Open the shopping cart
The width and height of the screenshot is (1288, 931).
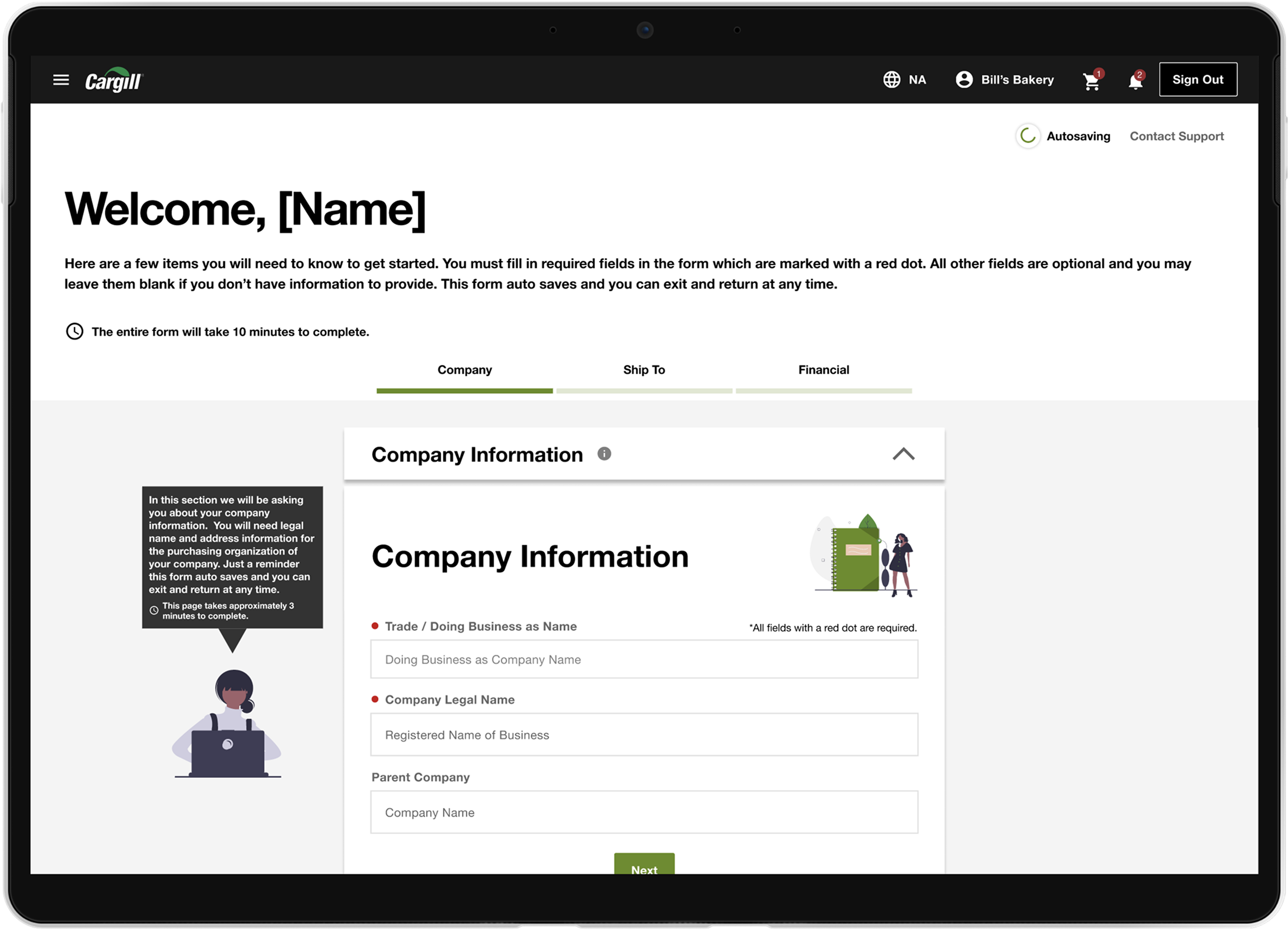point(1092,81)
